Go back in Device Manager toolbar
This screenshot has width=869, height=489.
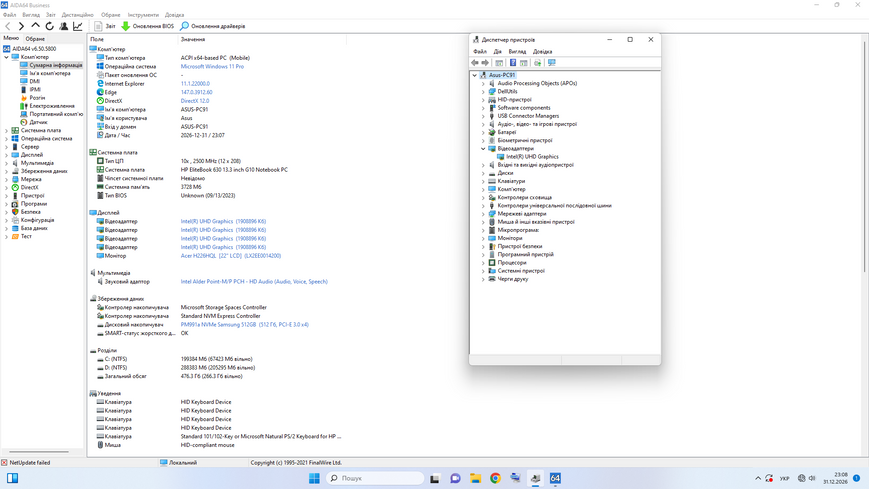pyautogui.click(x=475, y=63)
